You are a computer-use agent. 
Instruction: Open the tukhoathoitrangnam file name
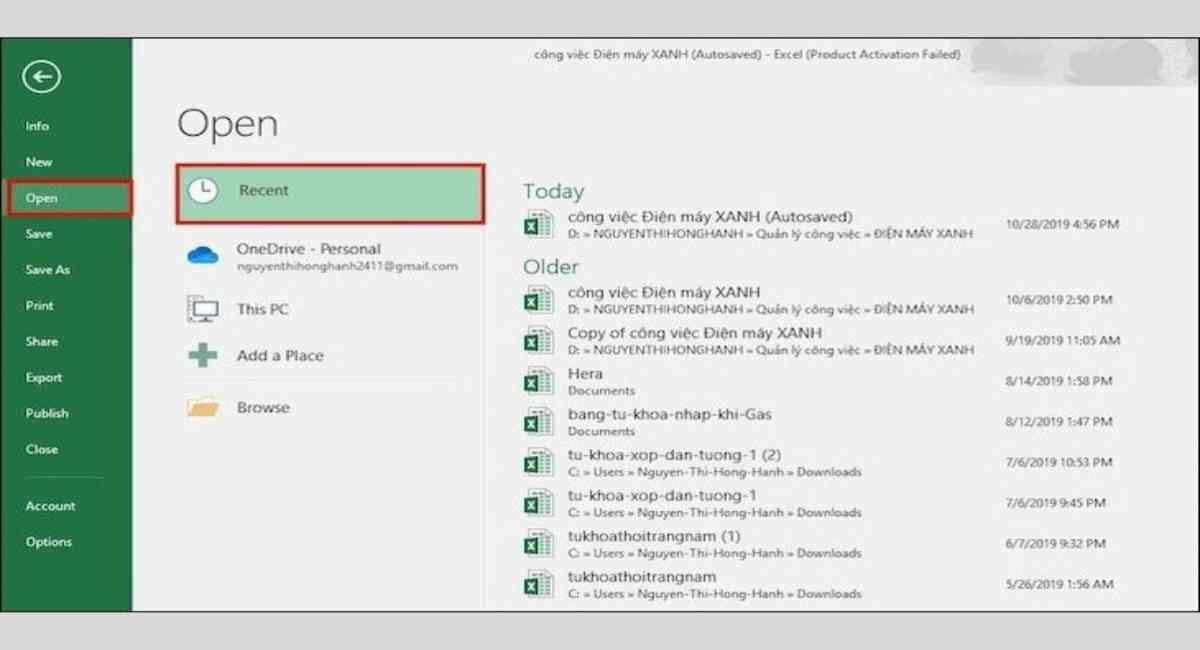pos(642,577)
